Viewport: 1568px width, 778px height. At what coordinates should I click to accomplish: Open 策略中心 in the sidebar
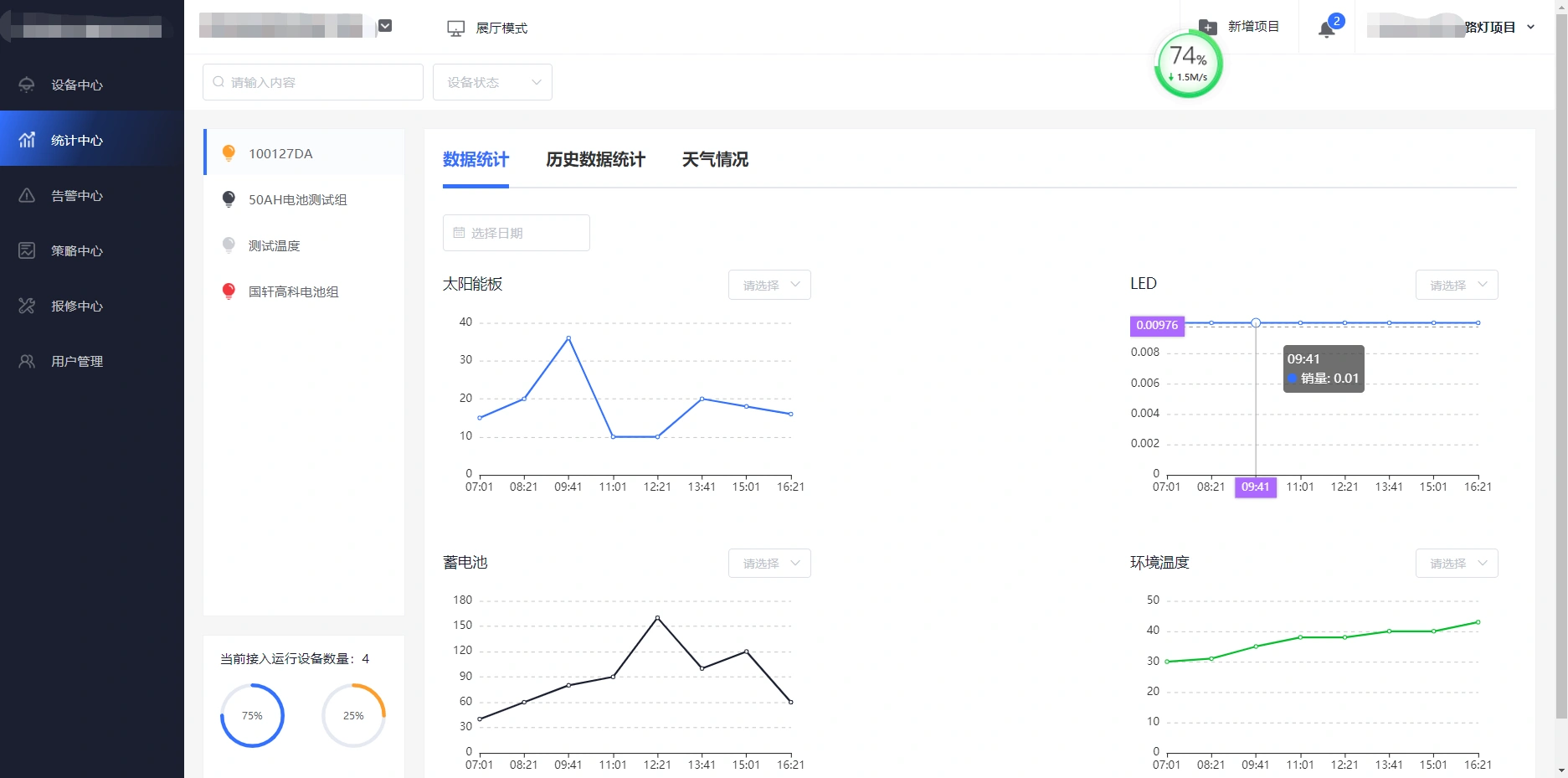tap(92, 250)
